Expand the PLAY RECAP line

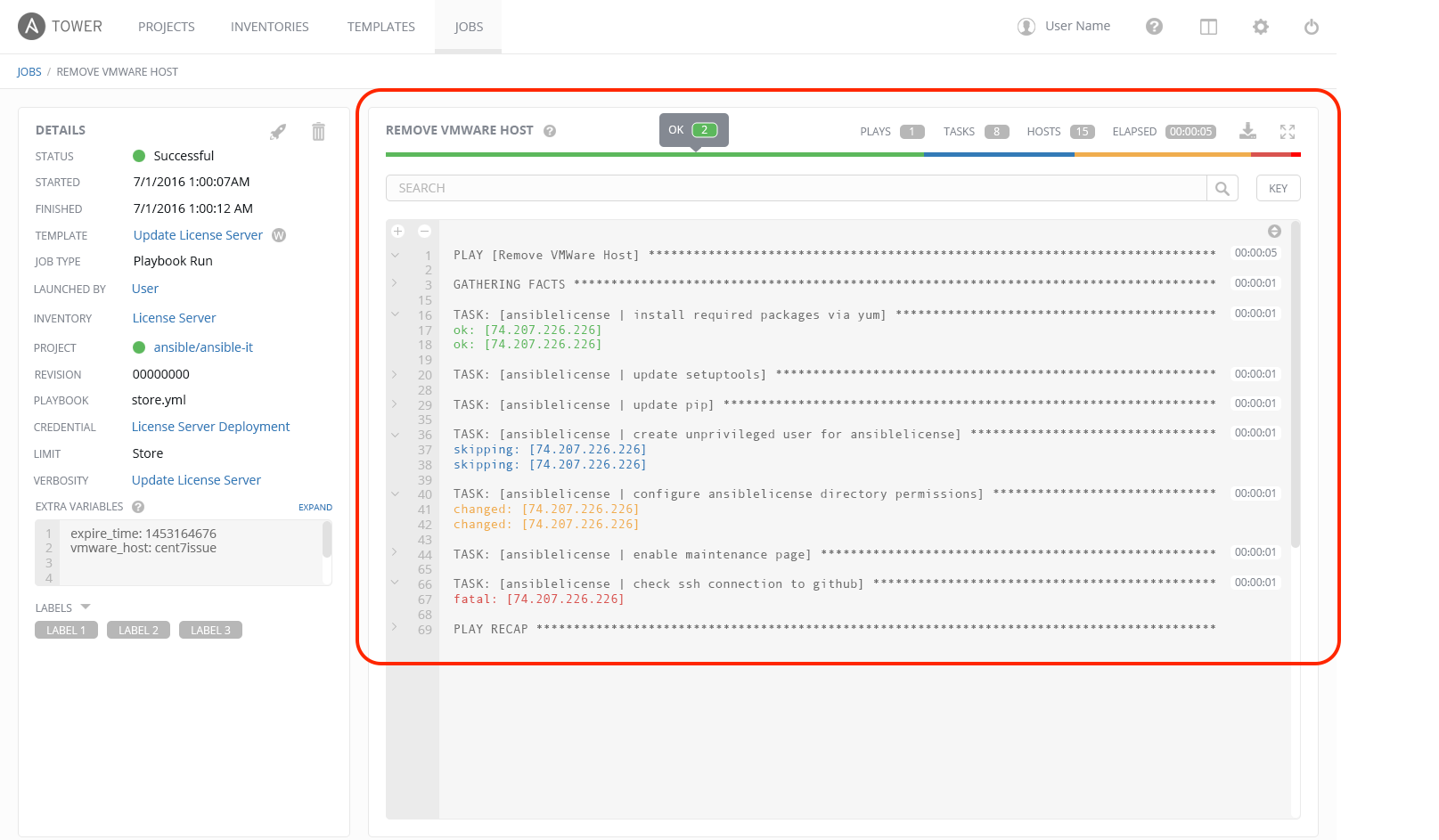click(395, 627)
